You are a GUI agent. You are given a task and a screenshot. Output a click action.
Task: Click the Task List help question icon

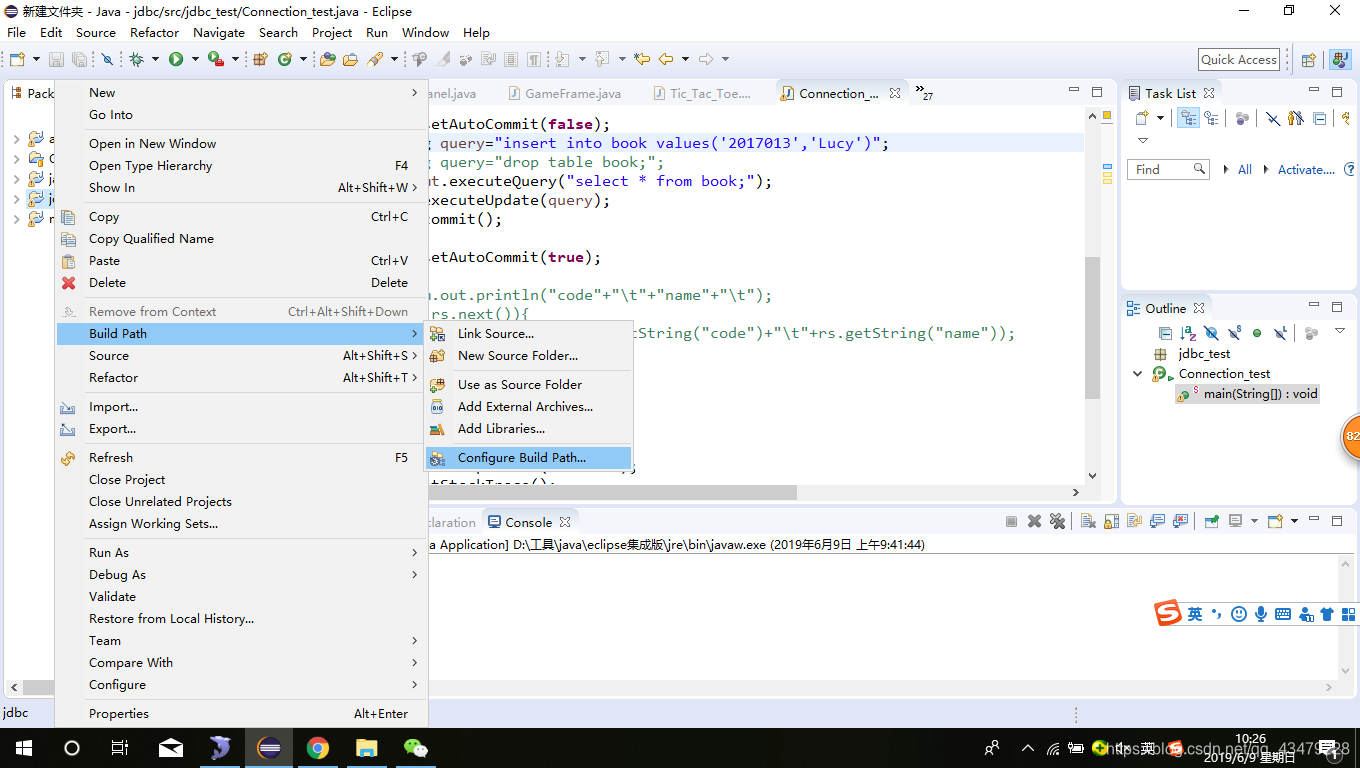pyautogui.click(x=1351, y=170)
